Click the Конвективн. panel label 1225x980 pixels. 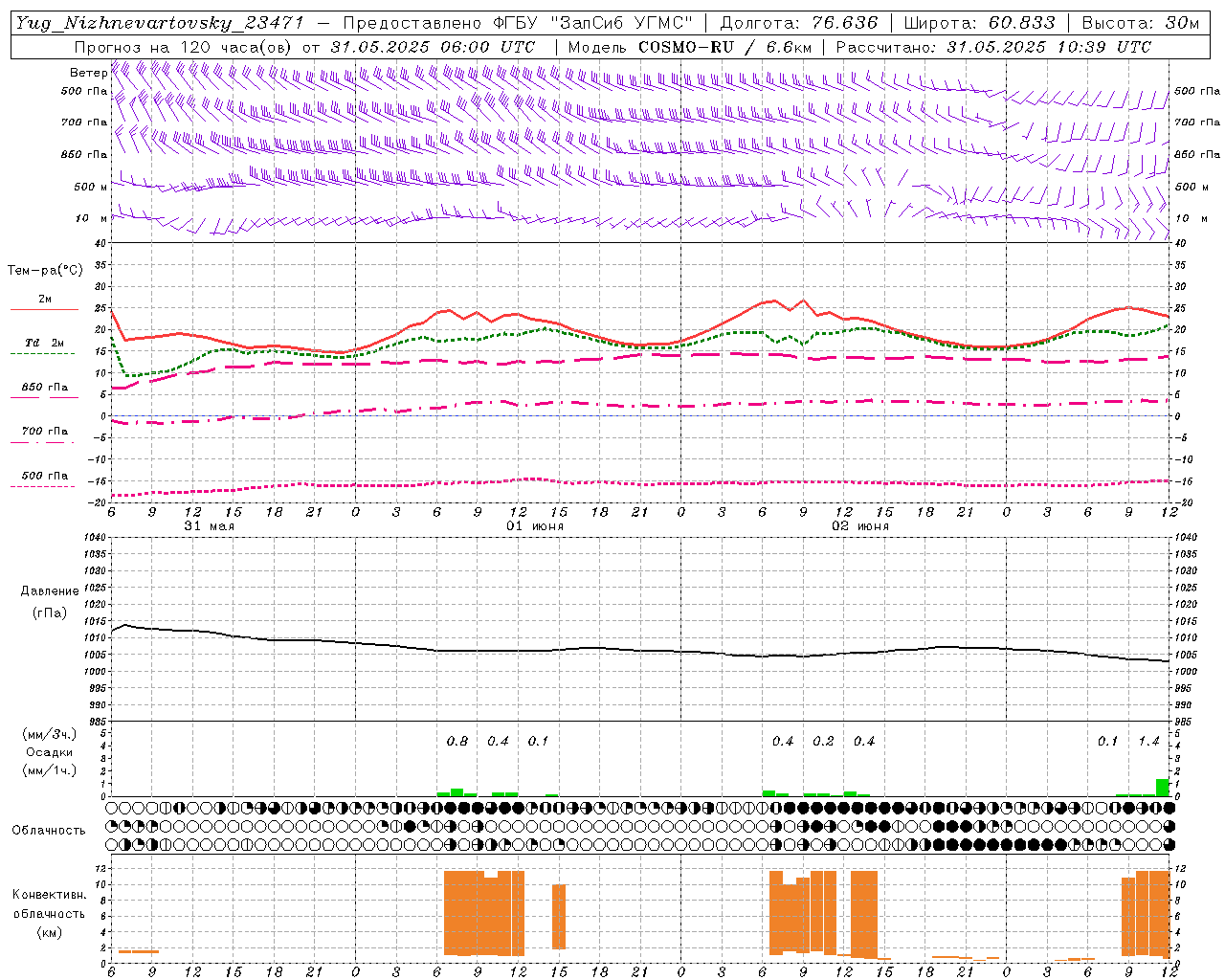click(49, 895)
